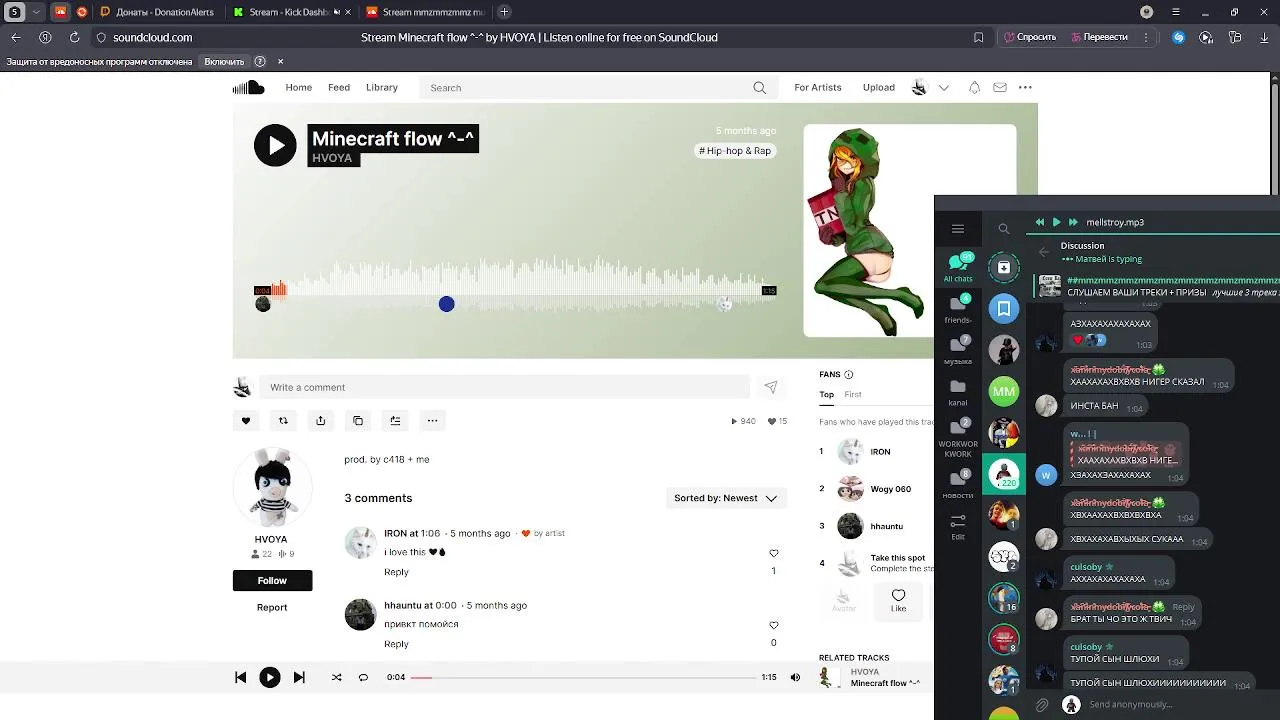The width and height of the screenshot is (1280, 720).
Task: Click the Перевести button in browser
Action: pos(1099,37)
